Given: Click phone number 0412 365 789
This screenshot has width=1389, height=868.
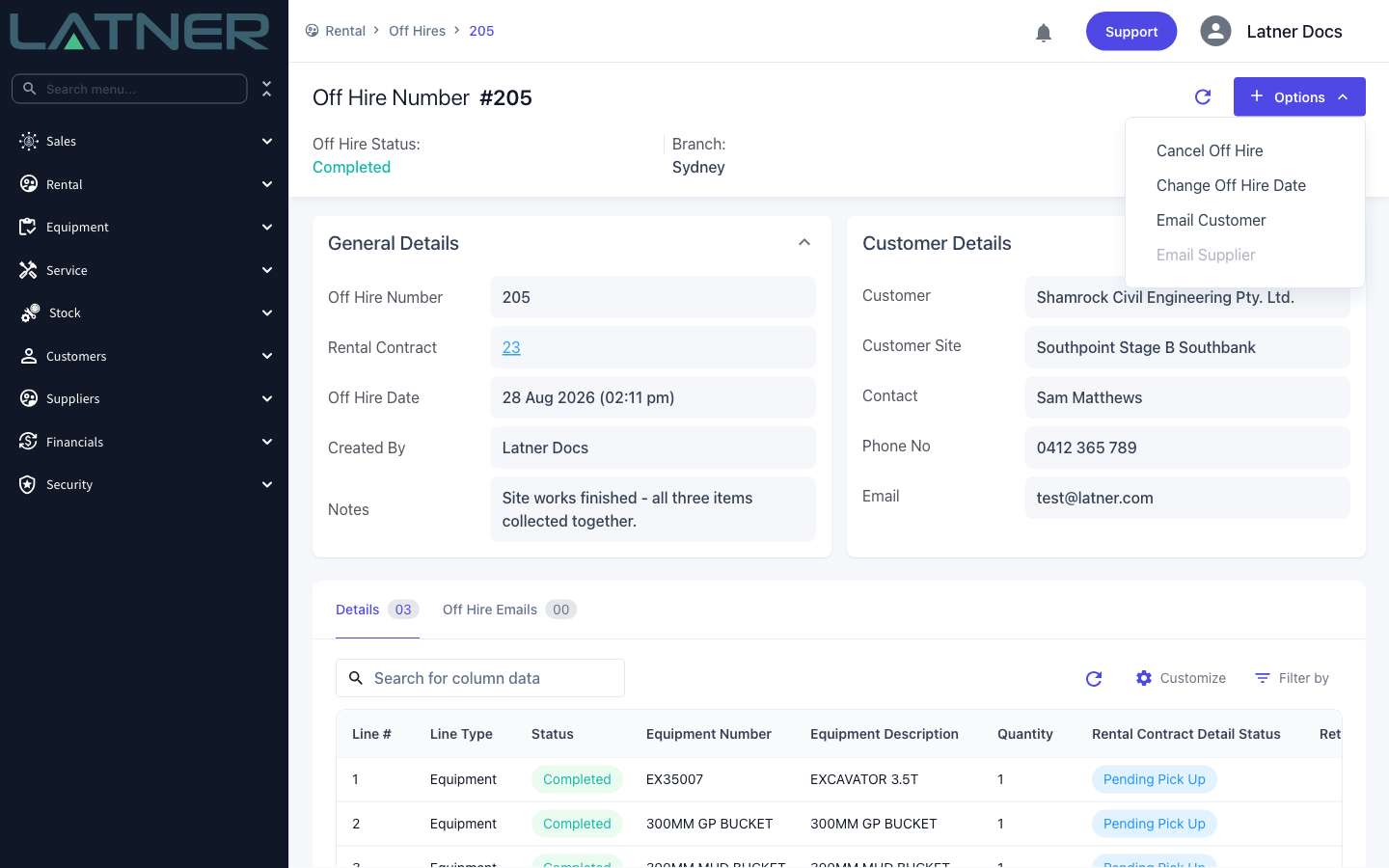Looking at the screenshot, I should (1187, 448).
